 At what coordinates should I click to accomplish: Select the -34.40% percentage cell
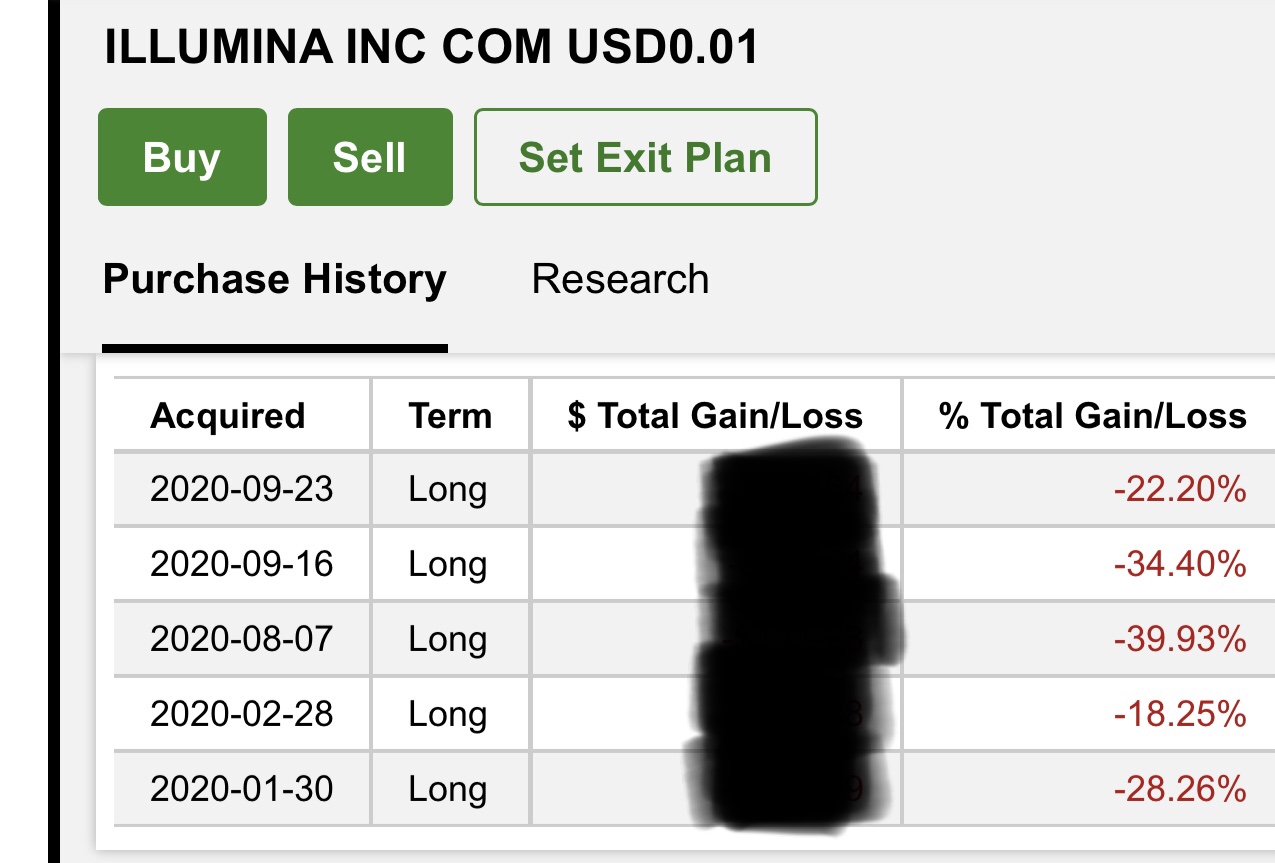tap(1180, 565)
